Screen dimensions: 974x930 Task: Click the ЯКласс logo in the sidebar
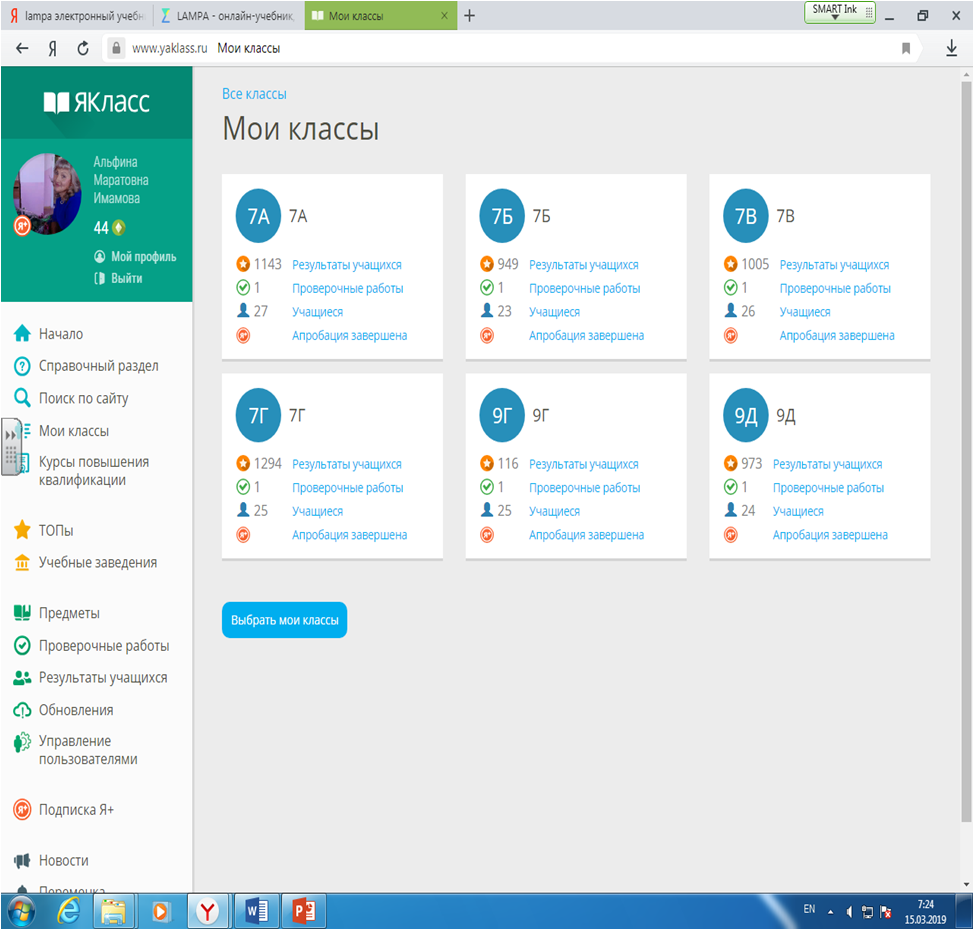(x=96, y=102)
